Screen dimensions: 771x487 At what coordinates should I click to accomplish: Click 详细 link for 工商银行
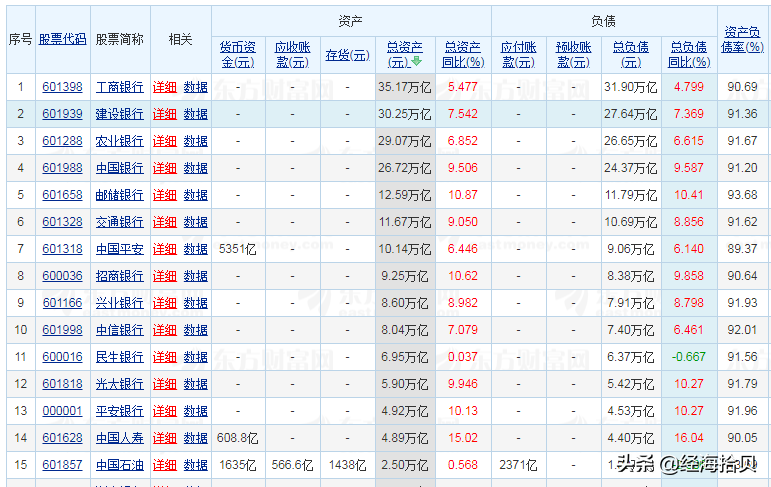pyautogui.click(x=165, y=87)
